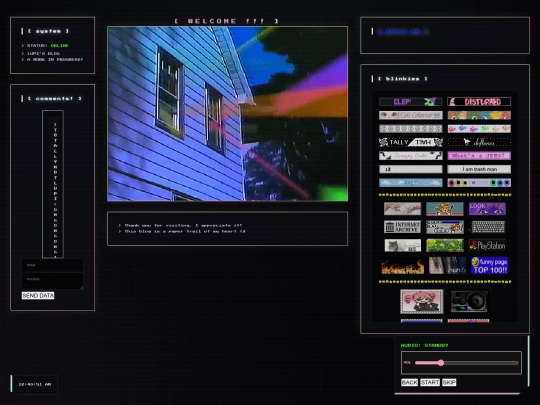Click the gray circle-pattern blinkie

point(411,129)
